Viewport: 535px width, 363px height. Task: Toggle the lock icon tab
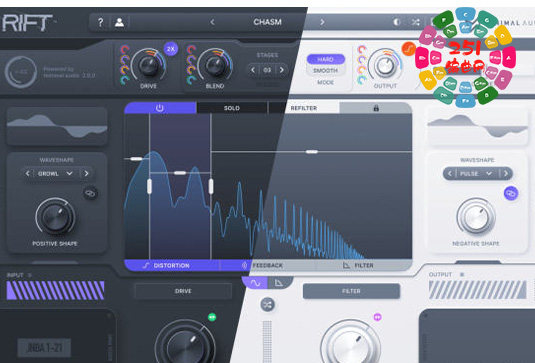pos(376,108)
